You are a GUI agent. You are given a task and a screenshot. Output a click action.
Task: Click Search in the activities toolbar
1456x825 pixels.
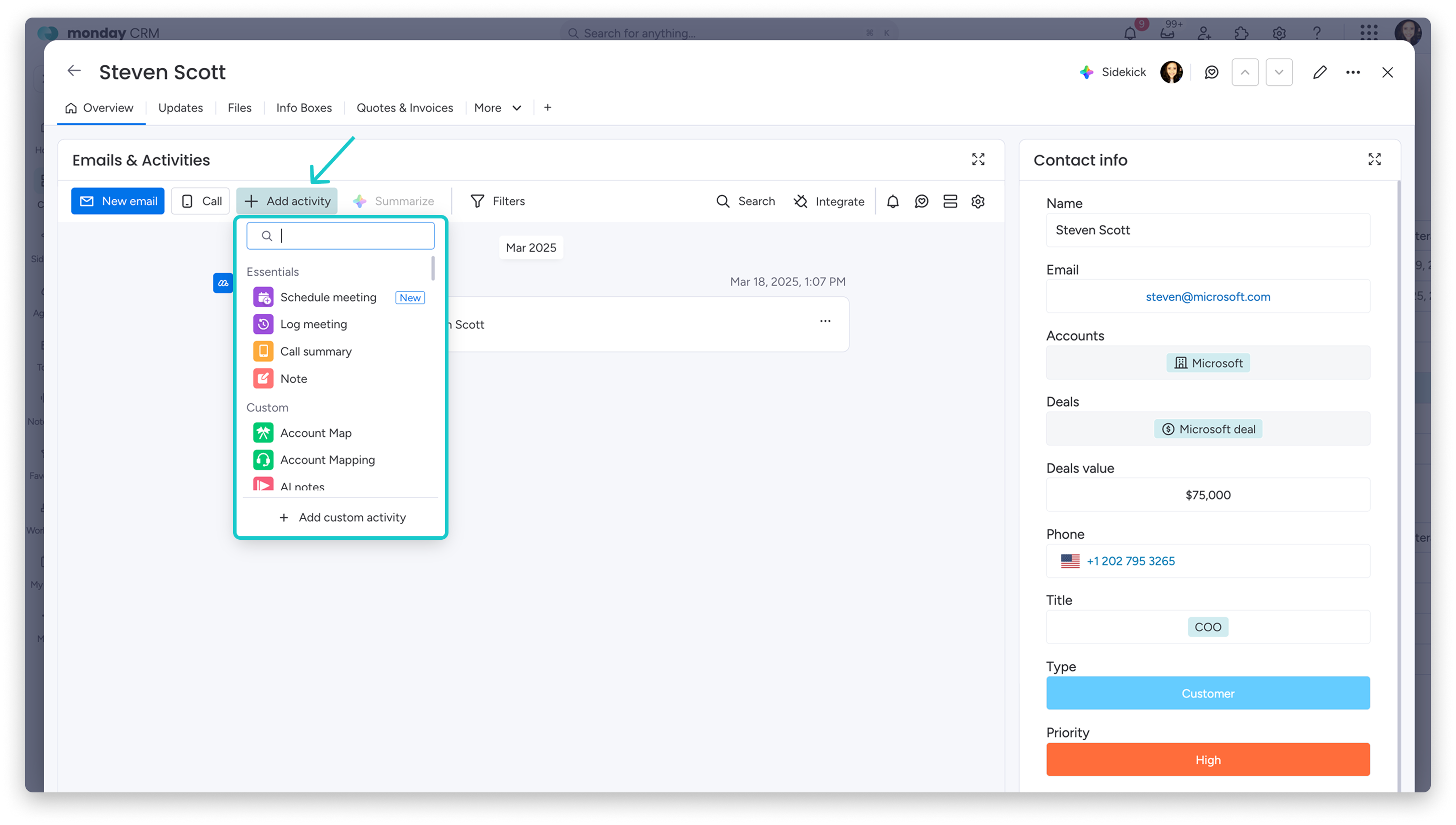pyautogui.click(x=745, y=201)
